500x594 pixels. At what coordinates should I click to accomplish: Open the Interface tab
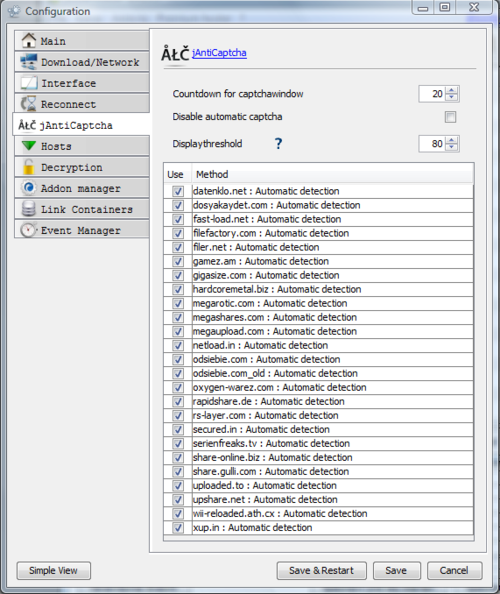pos(82,83)
